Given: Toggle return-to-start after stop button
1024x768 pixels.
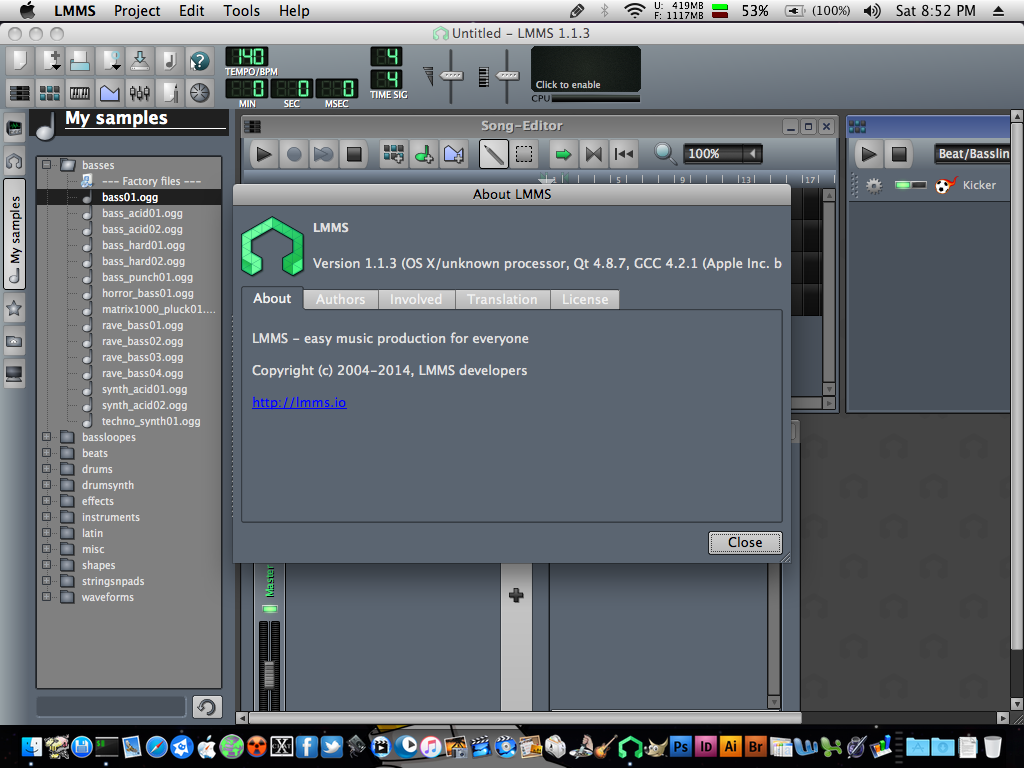Looking at the screenshot, I should click(x=624, y=154).
